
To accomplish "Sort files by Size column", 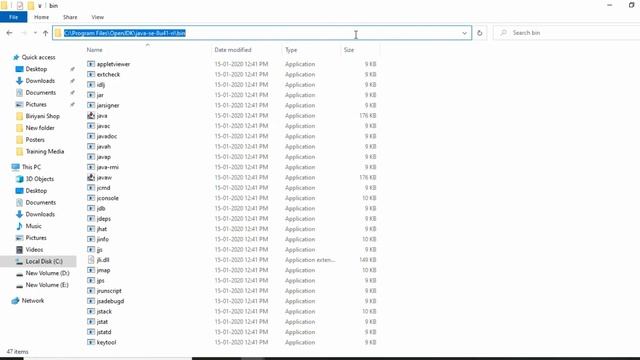I will pyautogui.click(x=349, y=50).
